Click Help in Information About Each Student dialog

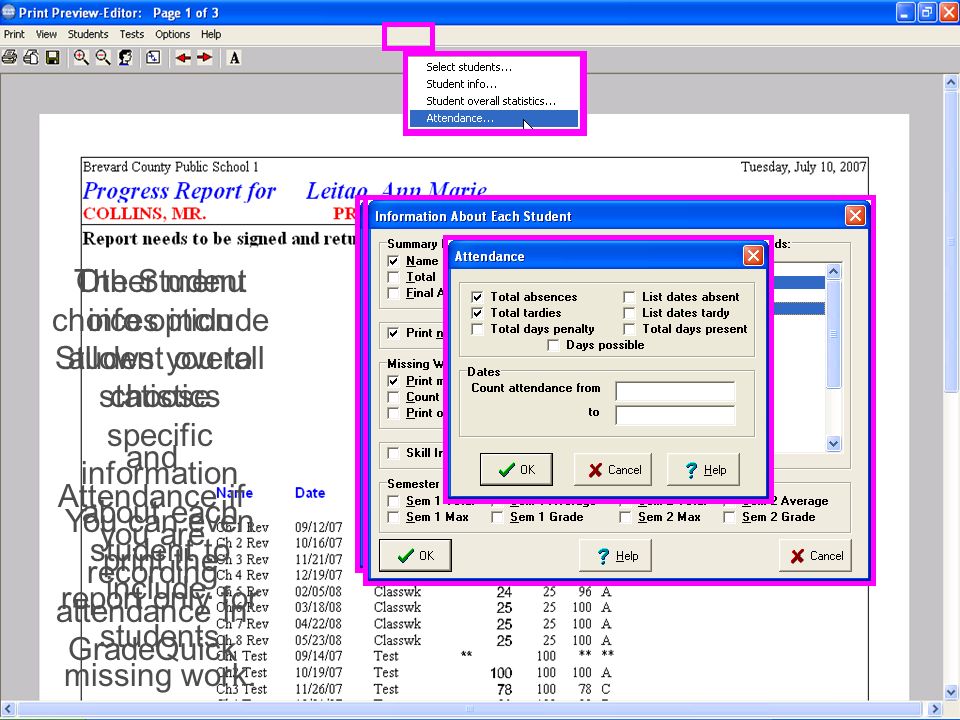coord(615,555)
